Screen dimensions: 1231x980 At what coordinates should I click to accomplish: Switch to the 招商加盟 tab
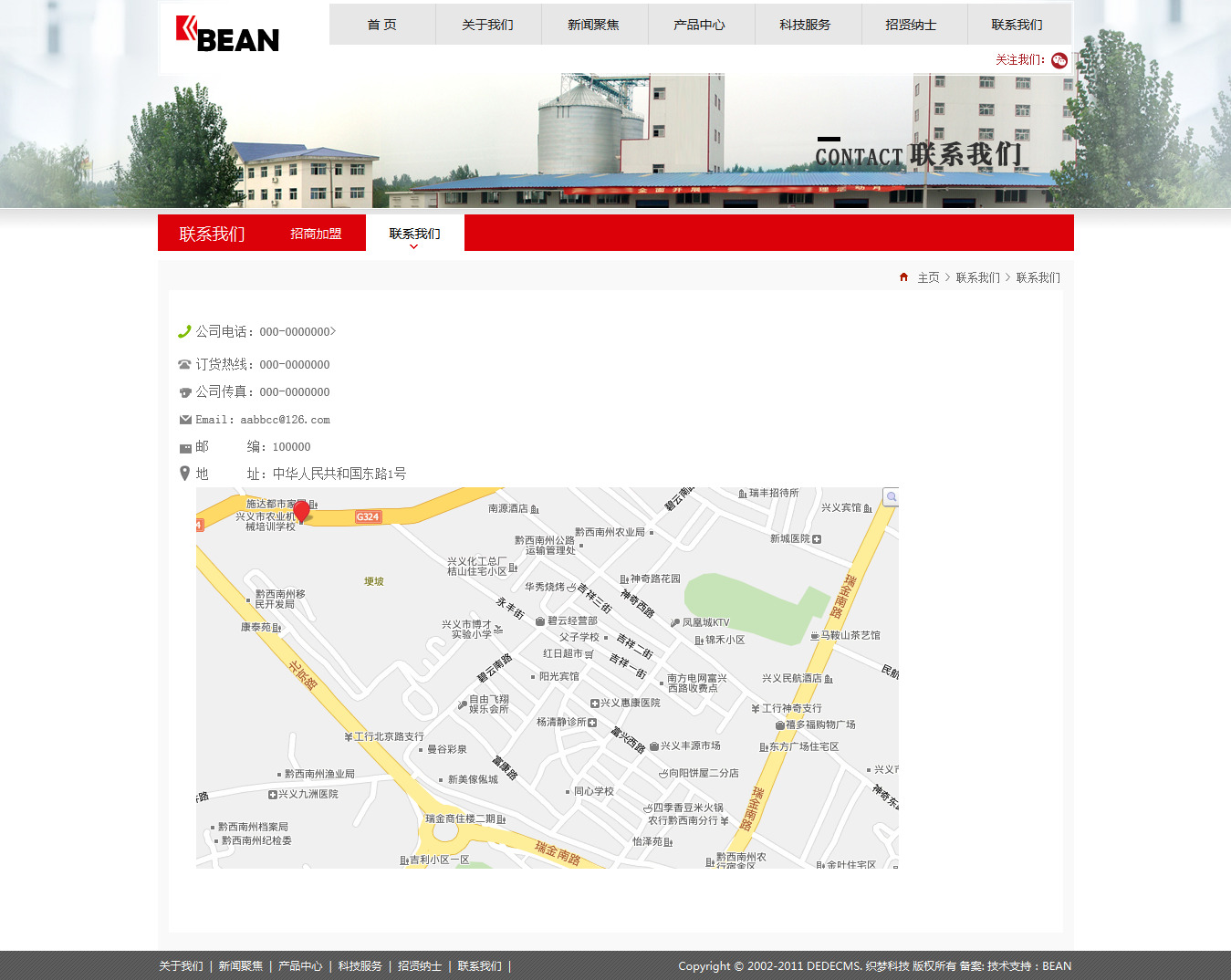click(316, 234)
